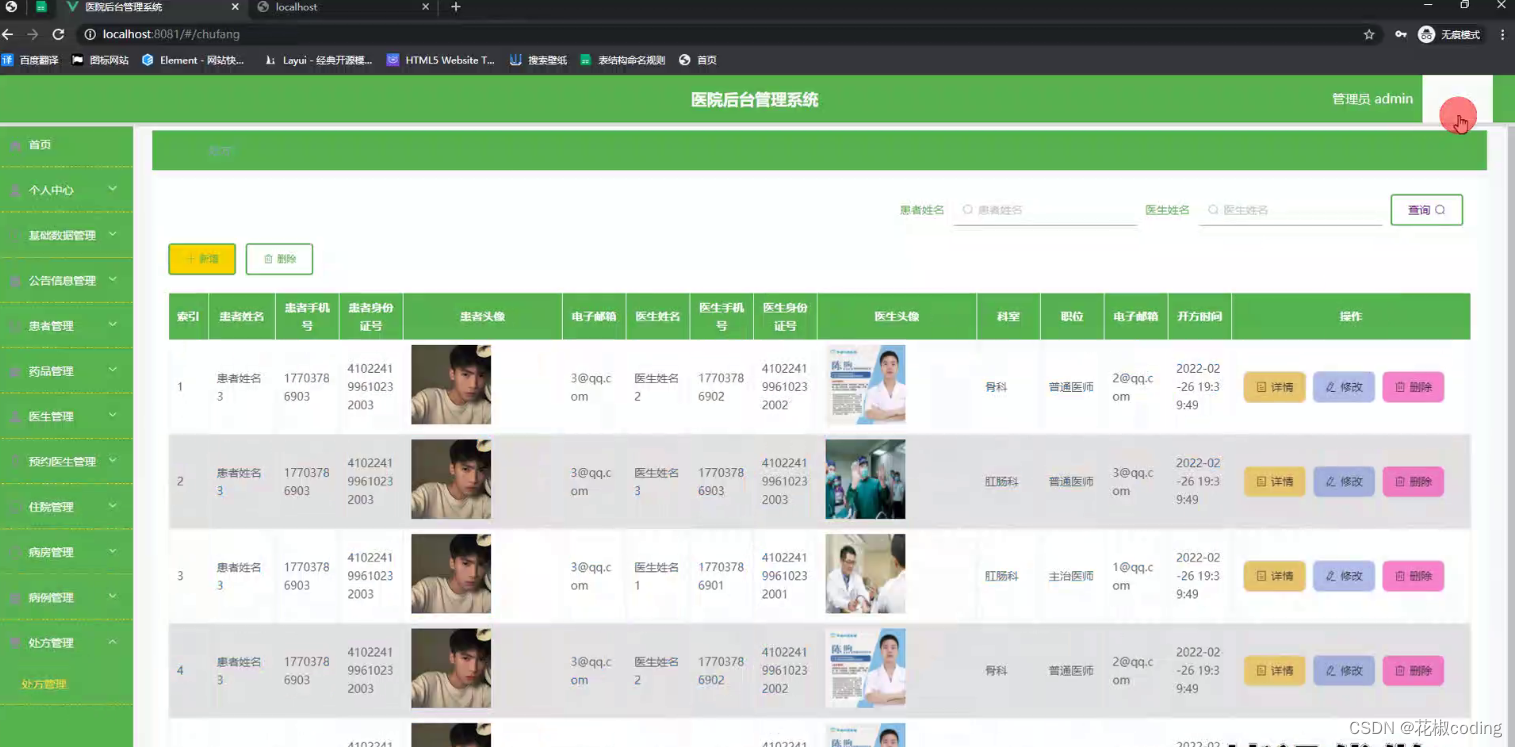The width and height of the screenshot is (1517, 747).
Task: Expand the 预约医生管理 sidebar menu
Action: tap(66, 461)
